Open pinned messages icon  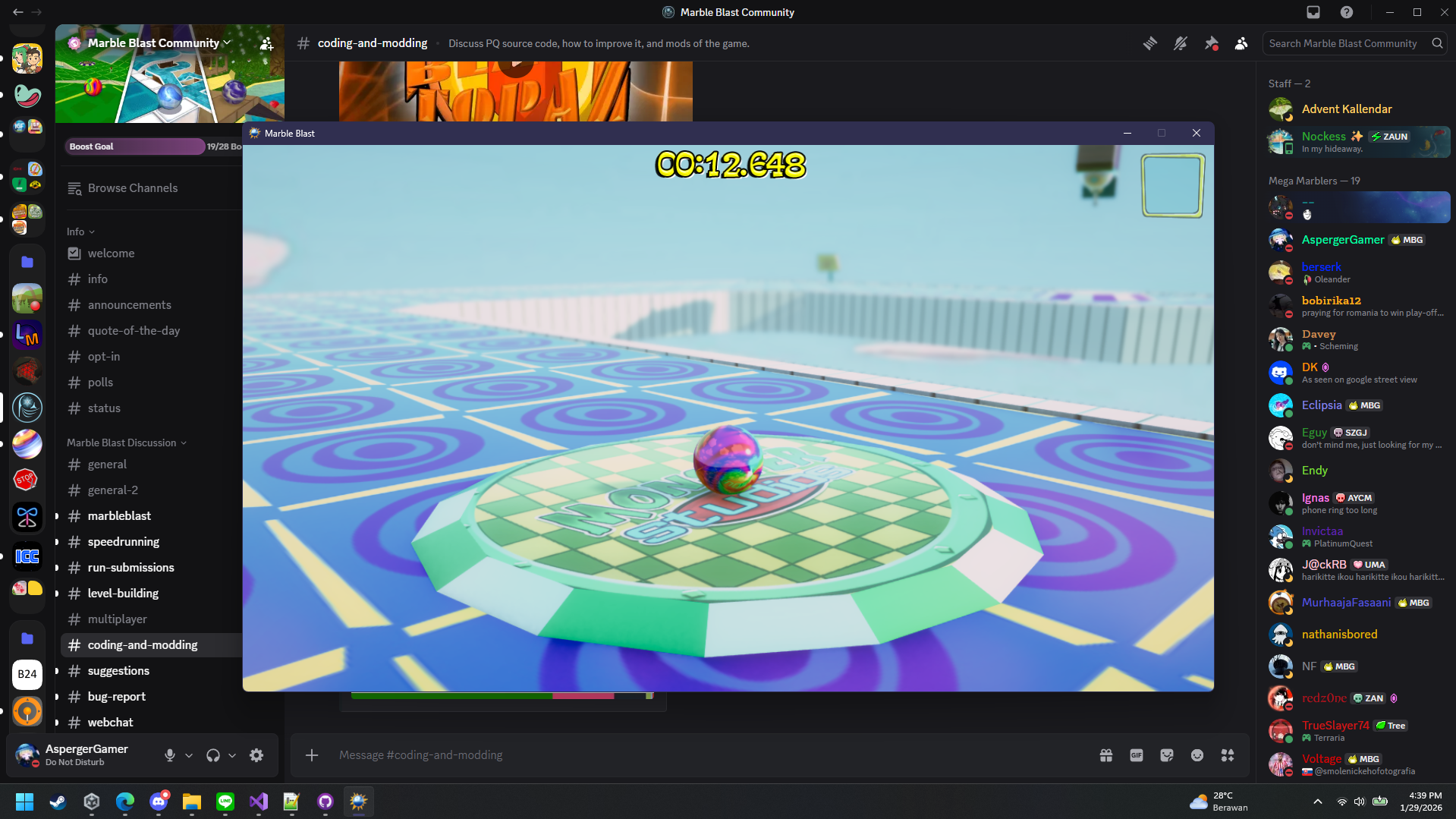pyautogui.click(x=1211, y=43)
